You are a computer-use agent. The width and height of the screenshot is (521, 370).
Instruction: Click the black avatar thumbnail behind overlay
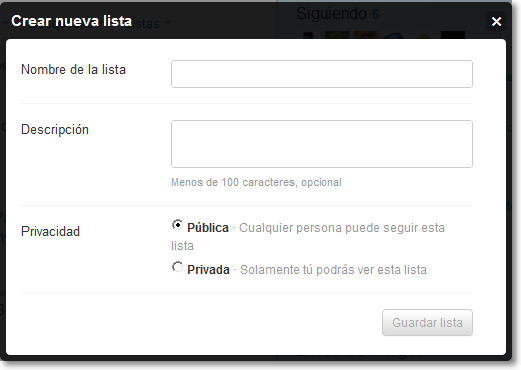(x=453, y=35)
